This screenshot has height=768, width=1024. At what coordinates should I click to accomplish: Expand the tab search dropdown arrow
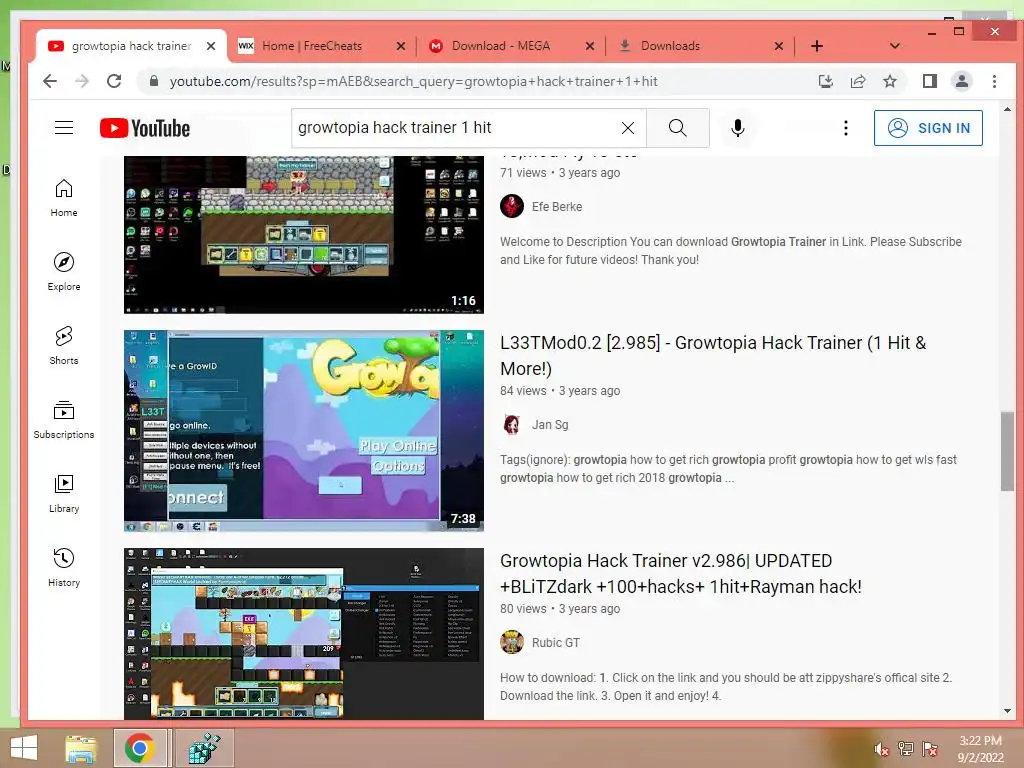pos(895,46)
